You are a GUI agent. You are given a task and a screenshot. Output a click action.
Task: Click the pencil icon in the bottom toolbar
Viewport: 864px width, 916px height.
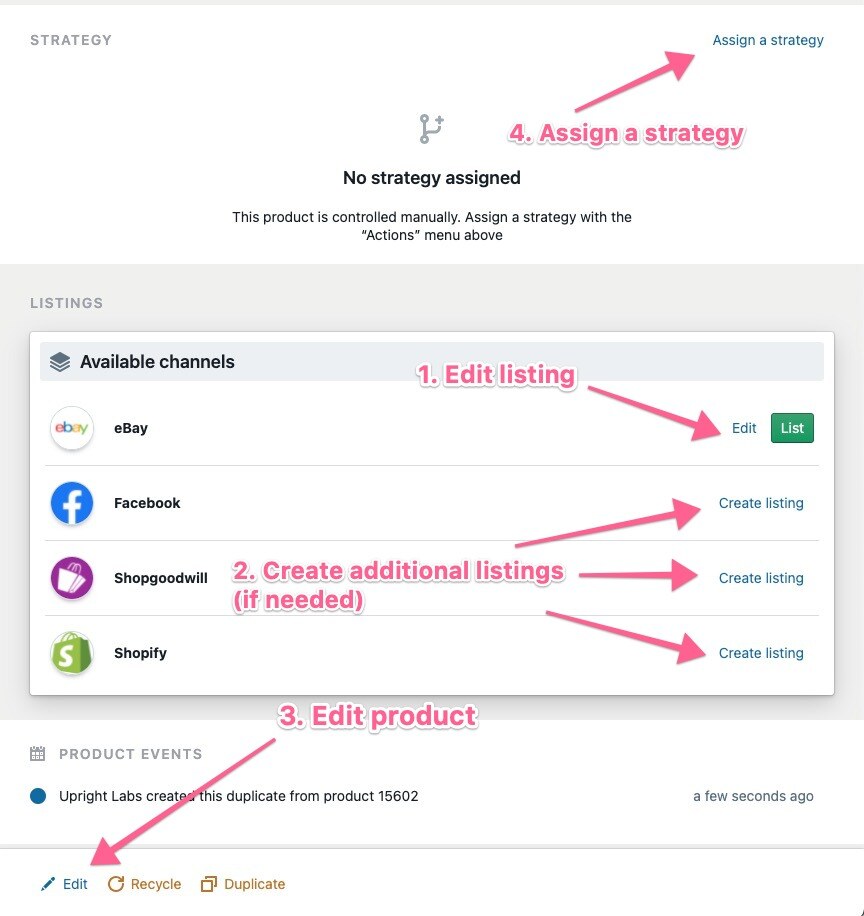(x=48, y=884)
